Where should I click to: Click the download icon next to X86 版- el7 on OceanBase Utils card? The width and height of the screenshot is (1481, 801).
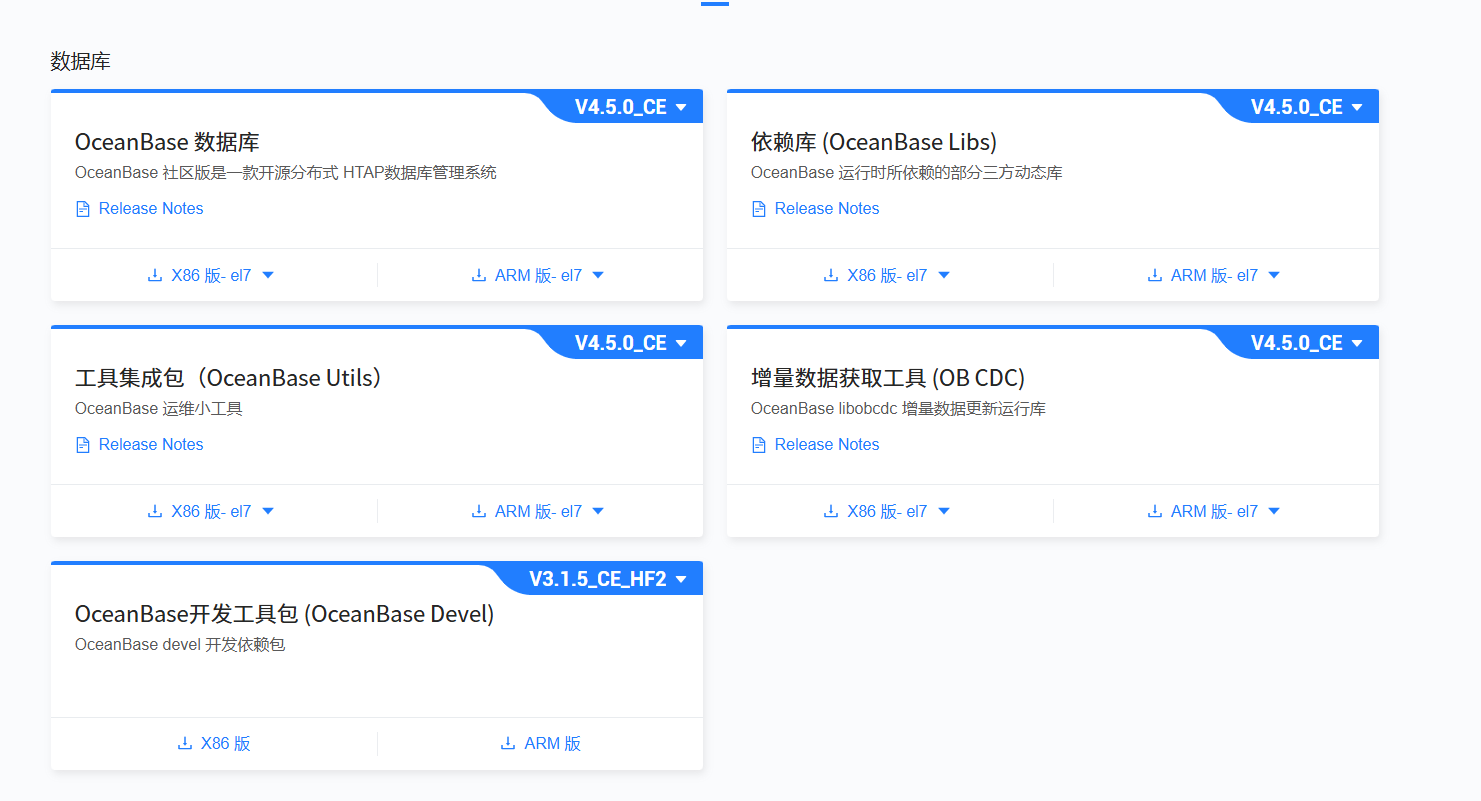pyautogui.click(x=153, y=510)
